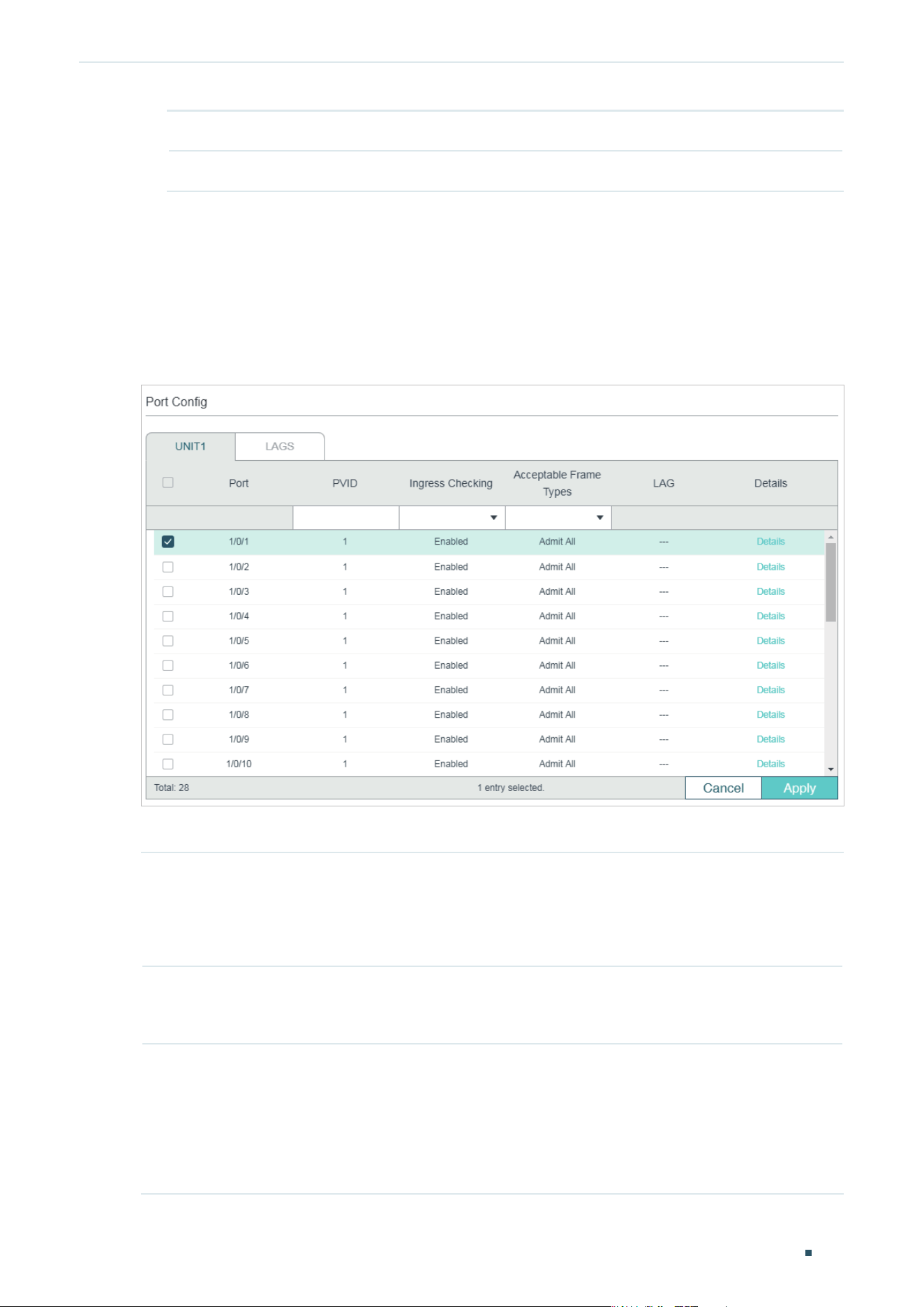Click Admit All cell in row 1/0/3
This screenshot has width=924, height=1307.
[x=557, y=591]
